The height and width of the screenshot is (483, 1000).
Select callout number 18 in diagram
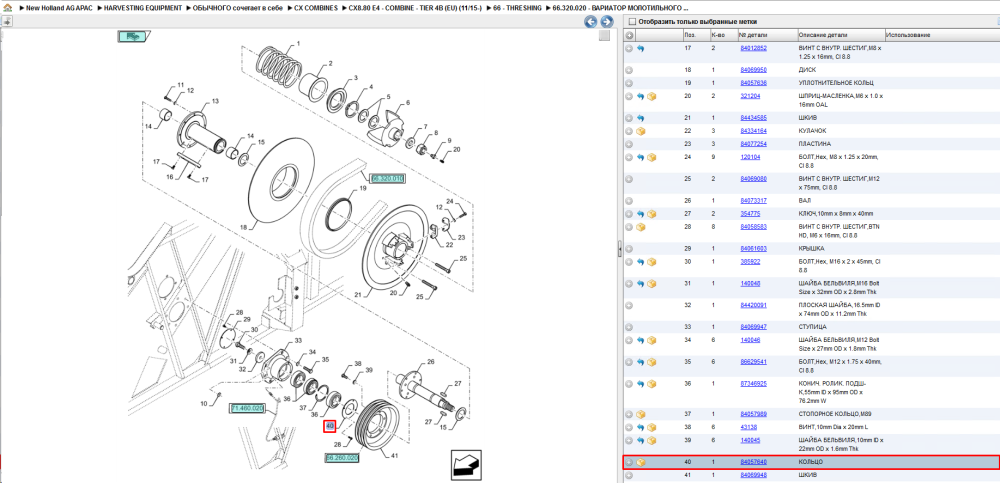[242, 227]
